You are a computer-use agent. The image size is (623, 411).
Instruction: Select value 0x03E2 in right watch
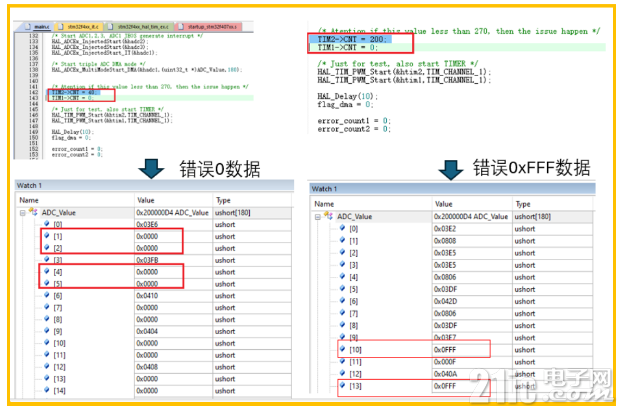coord(445,229)
